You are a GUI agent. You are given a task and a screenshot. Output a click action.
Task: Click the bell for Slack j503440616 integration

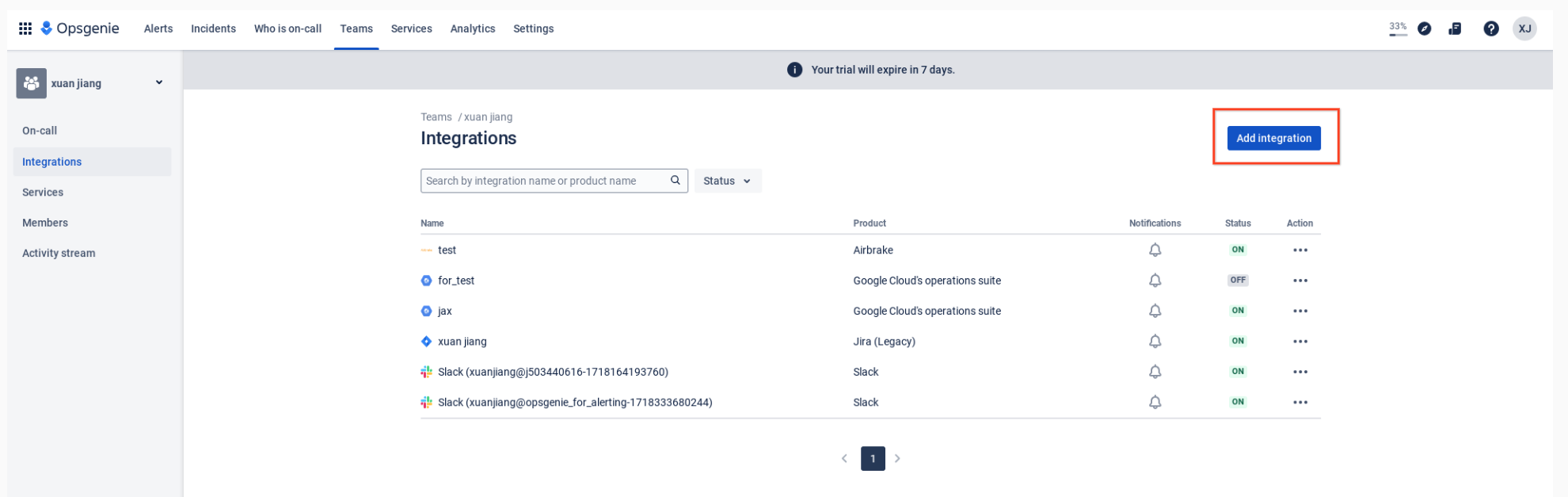[x=1155, y=372]
